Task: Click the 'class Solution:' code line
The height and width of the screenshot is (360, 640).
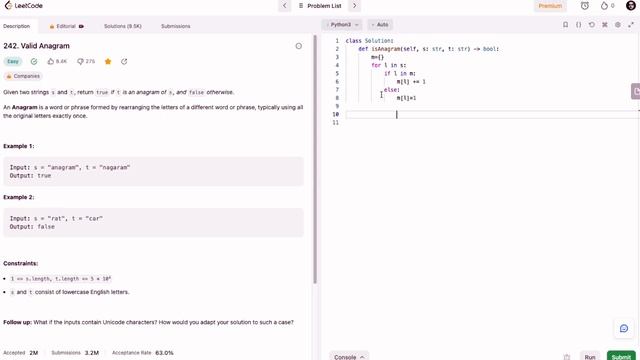Action: 369,41
